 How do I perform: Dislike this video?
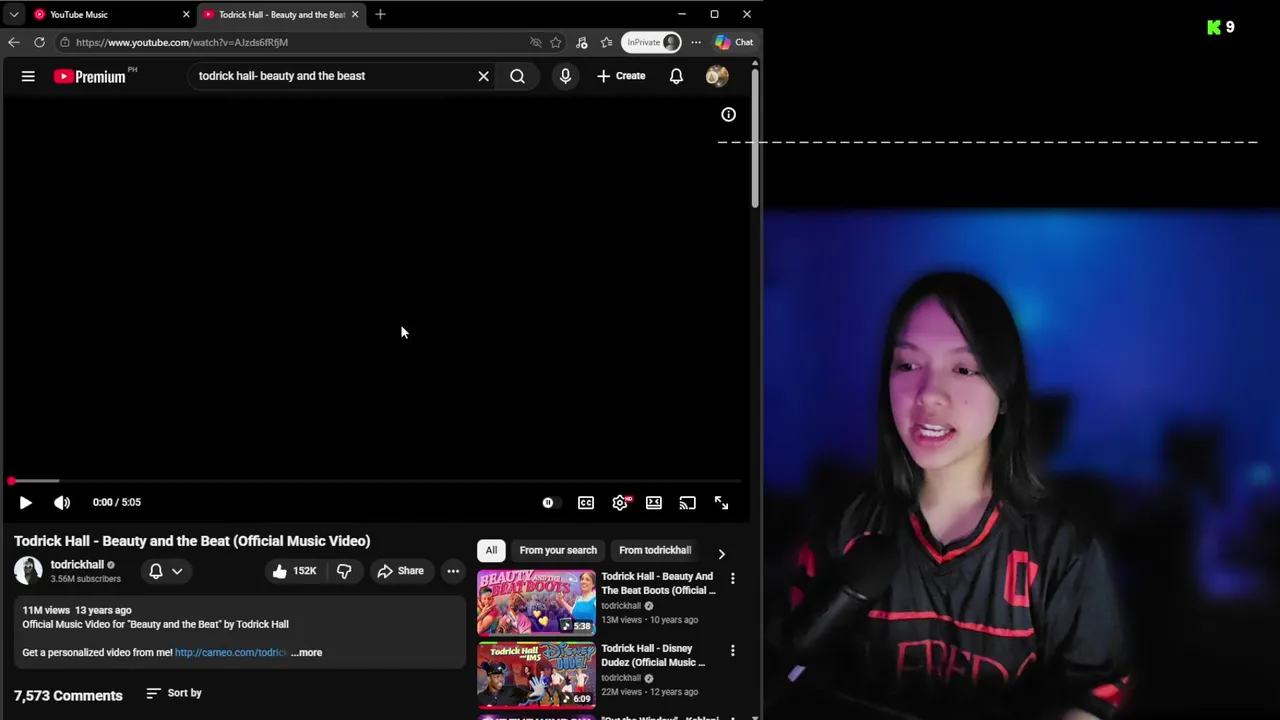tap(344, 571)
